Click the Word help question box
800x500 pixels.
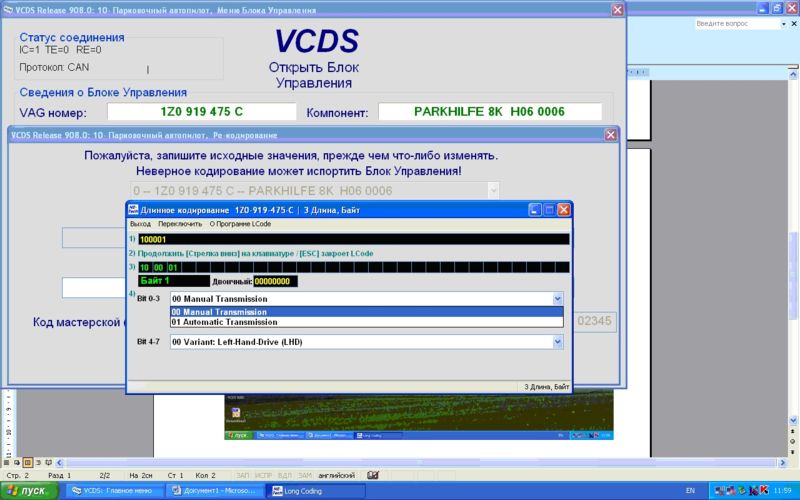(736, 24)
